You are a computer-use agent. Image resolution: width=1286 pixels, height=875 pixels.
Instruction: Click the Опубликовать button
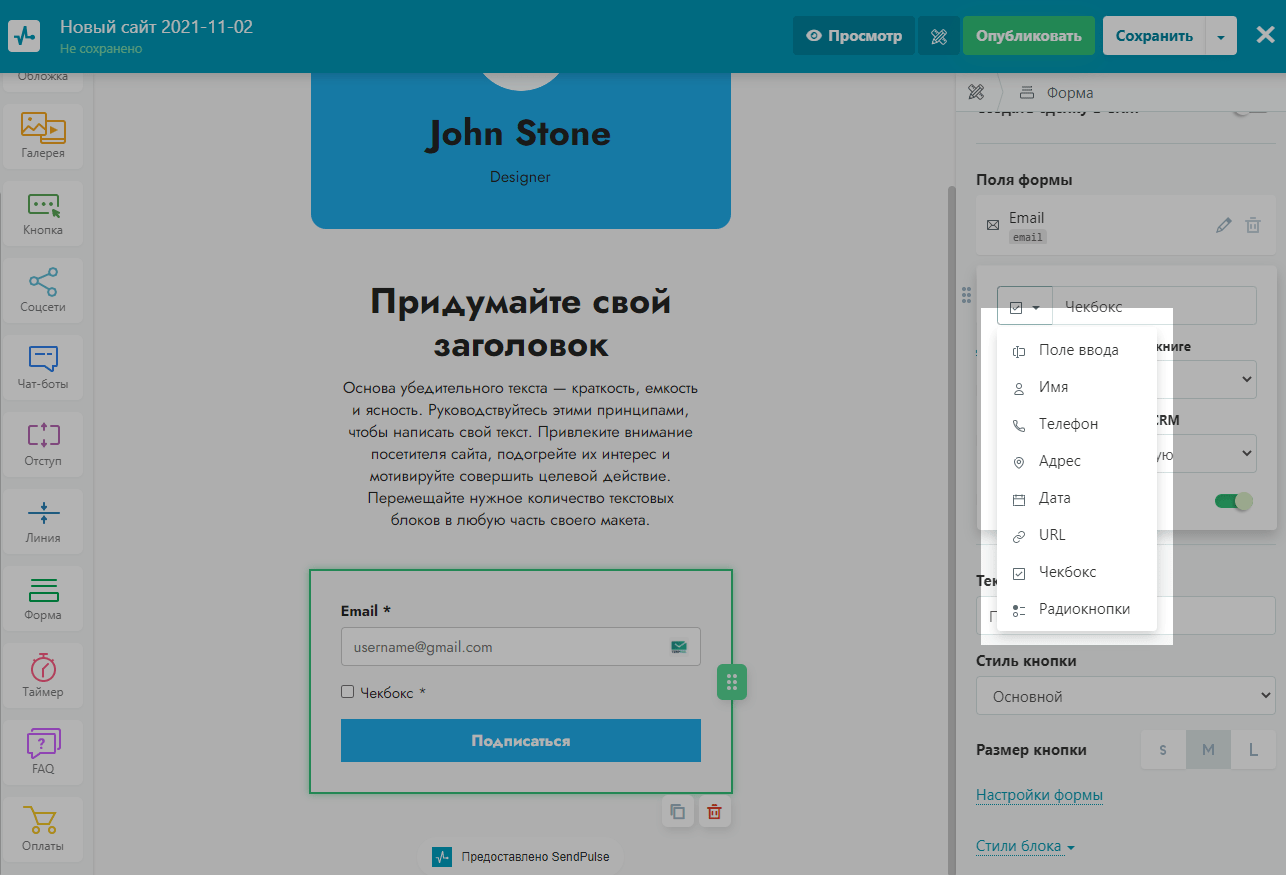coord(1029,36)
